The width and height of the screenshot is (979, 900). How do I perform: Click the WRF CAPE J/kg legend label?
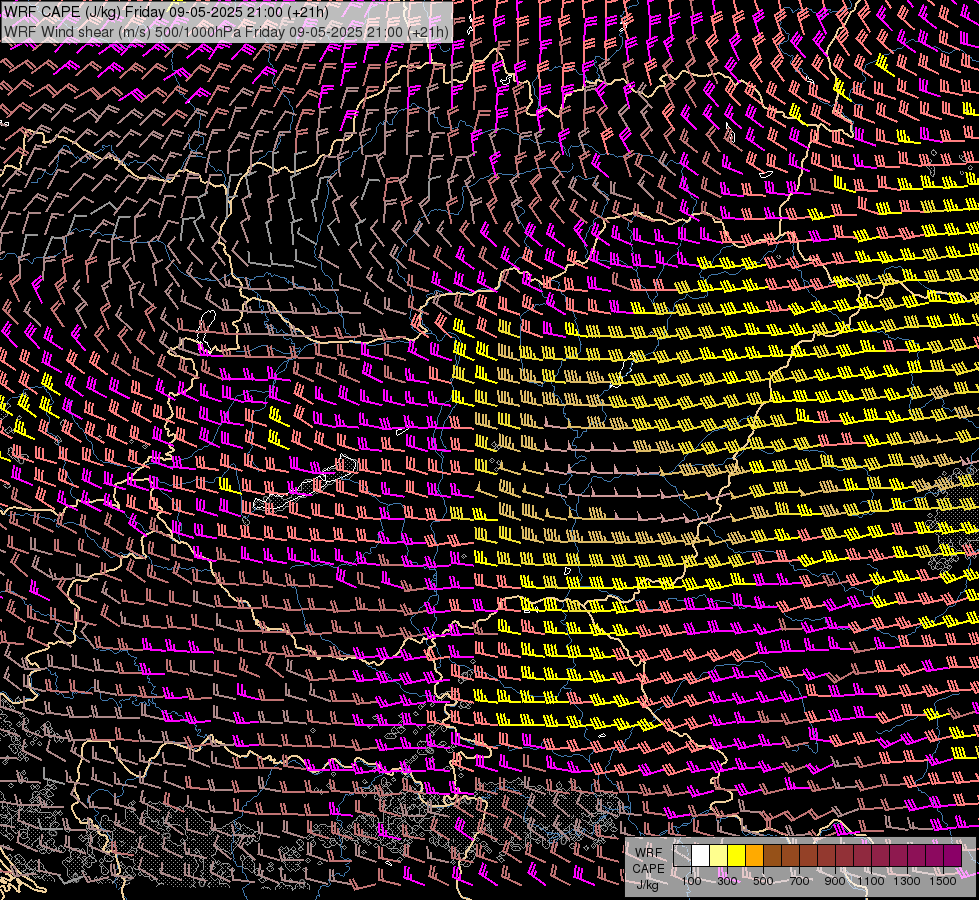[648, 868]
